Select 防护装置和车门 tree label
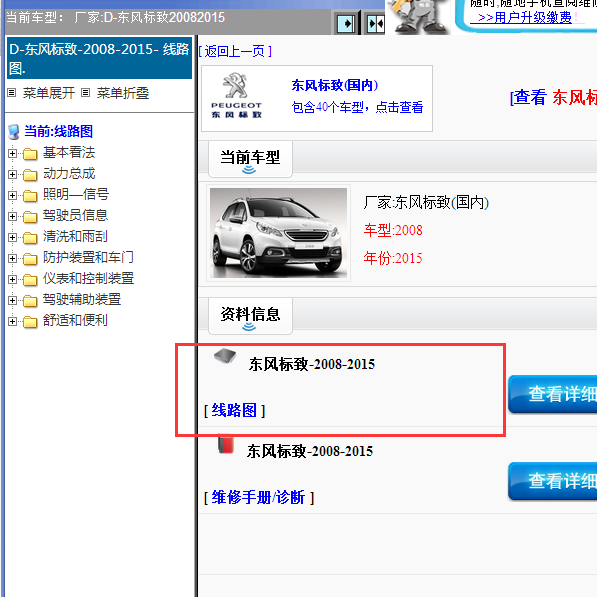597x597 pixels. (88, 257)
